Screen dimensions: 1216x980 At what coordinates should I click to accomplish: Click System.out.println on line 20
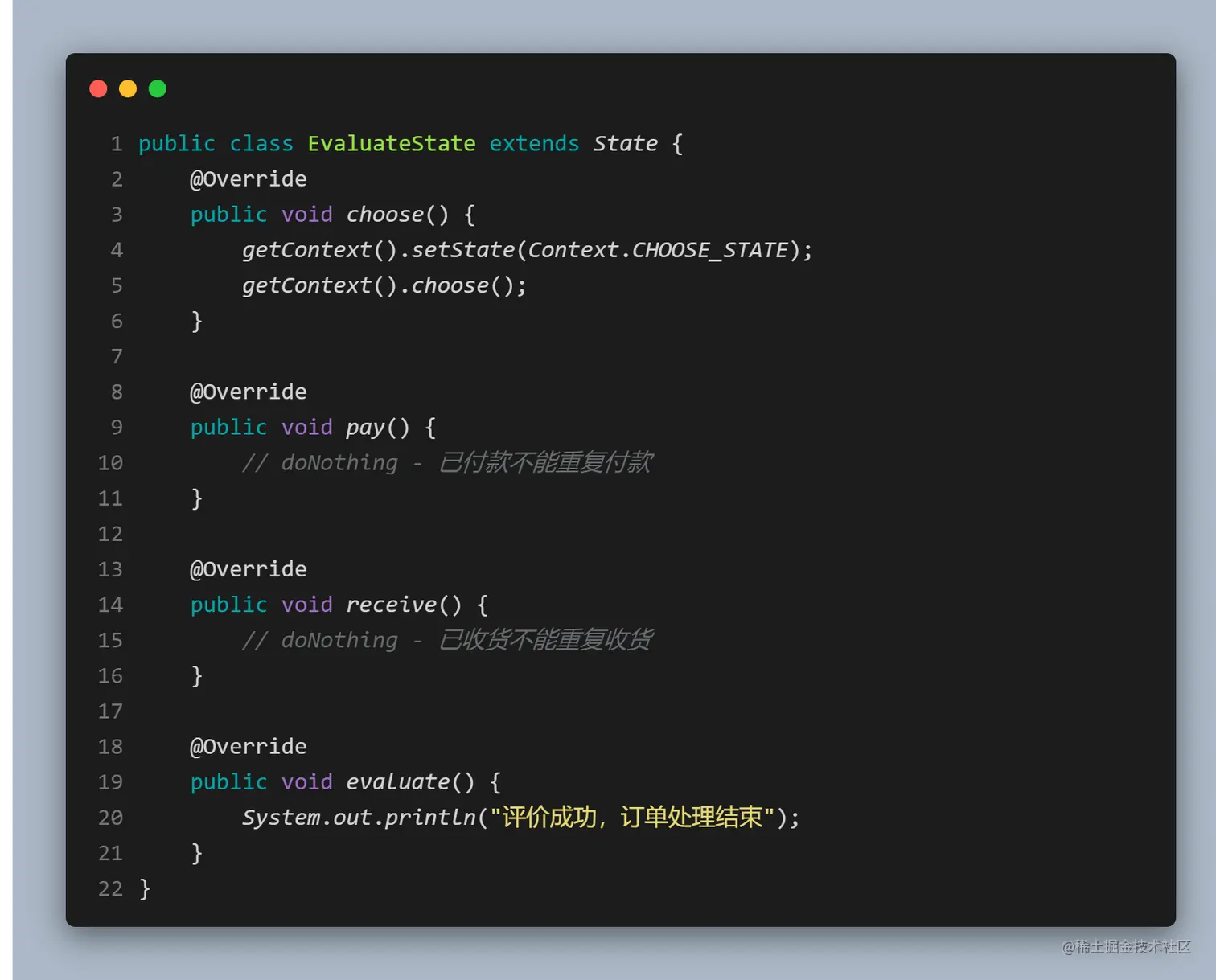click(359, 818)
